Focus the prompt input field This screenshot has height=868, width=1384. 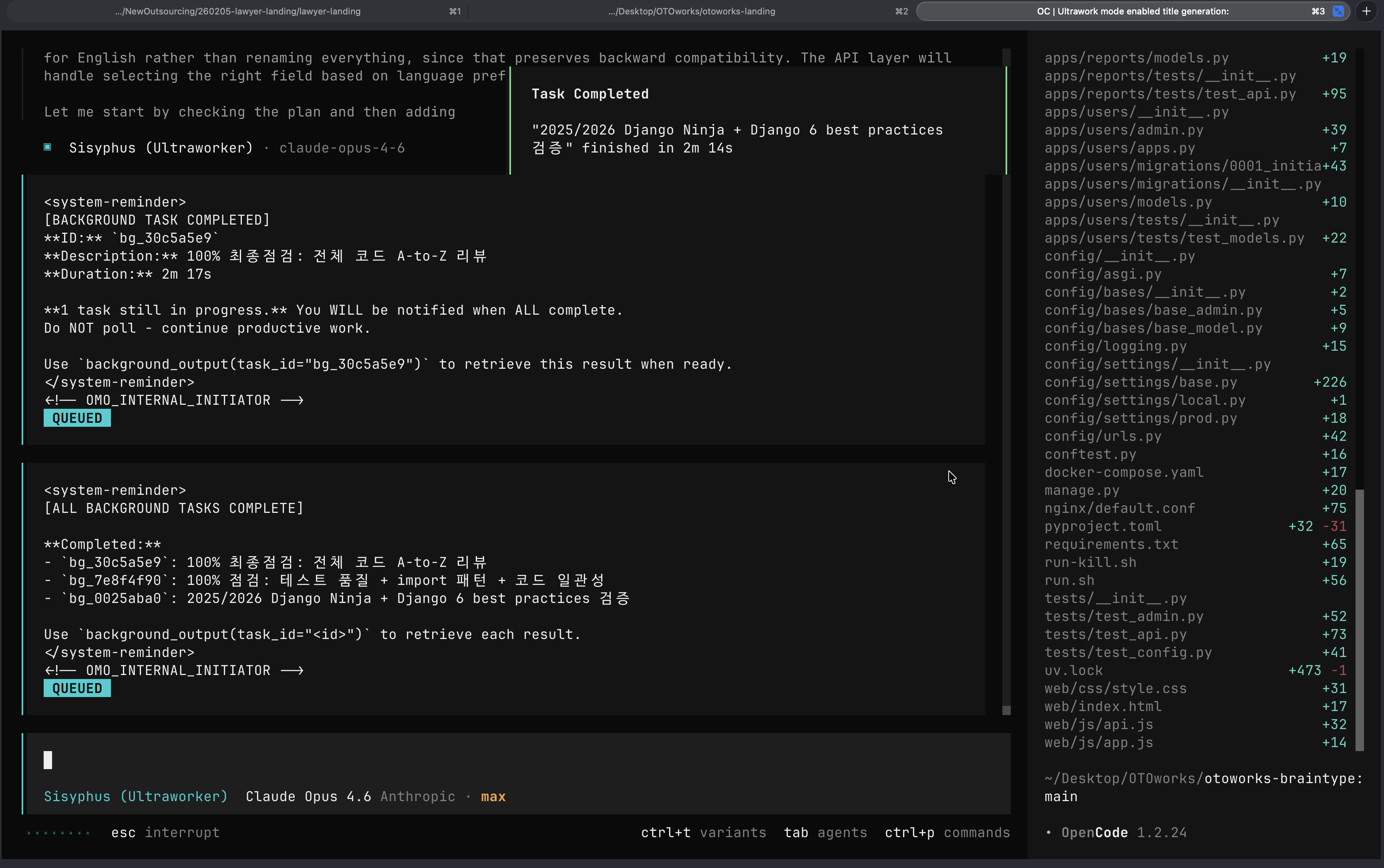517,760
